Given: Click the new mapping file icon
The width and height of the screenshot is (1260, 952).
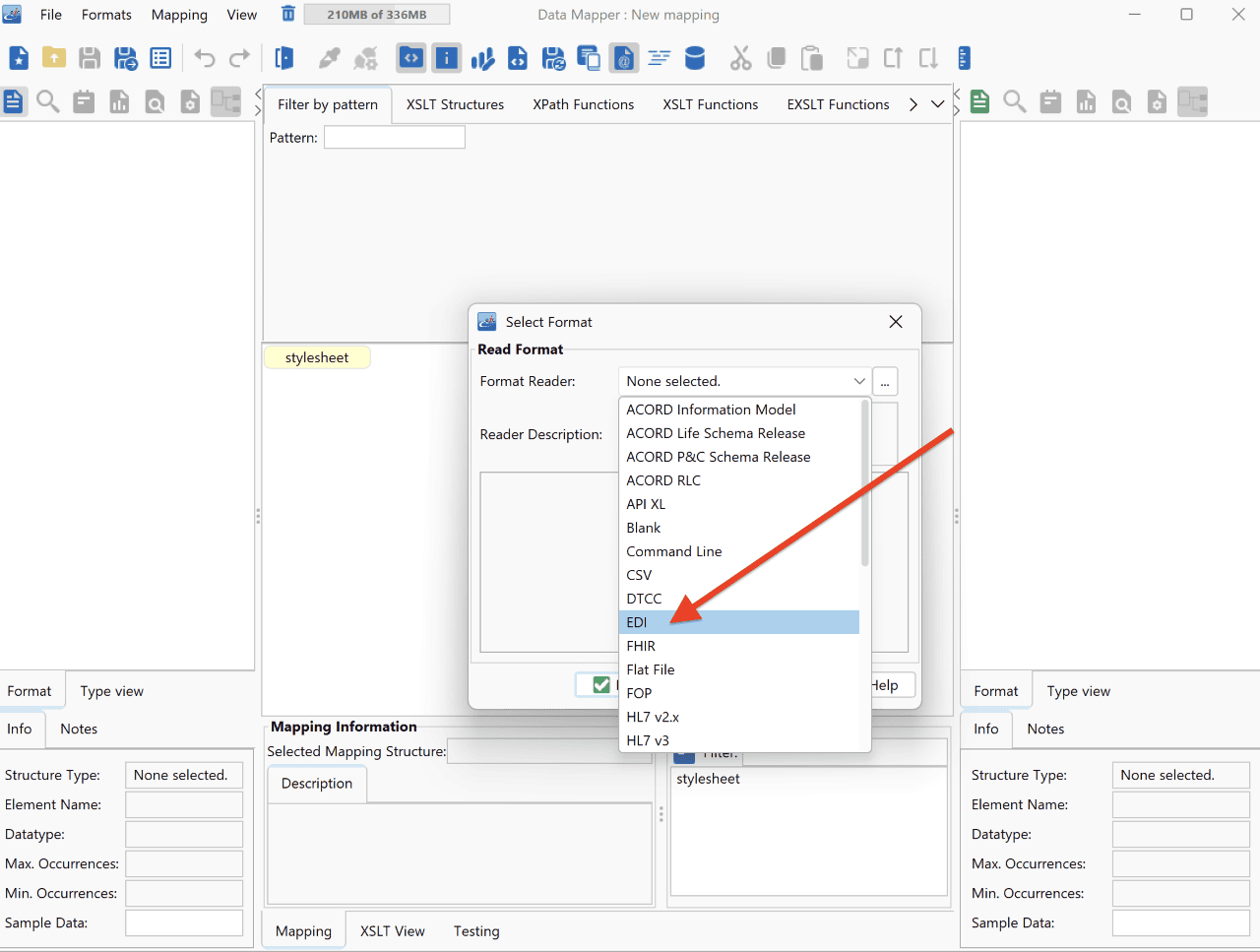Looking at the screenshot, I should (19, 58).
